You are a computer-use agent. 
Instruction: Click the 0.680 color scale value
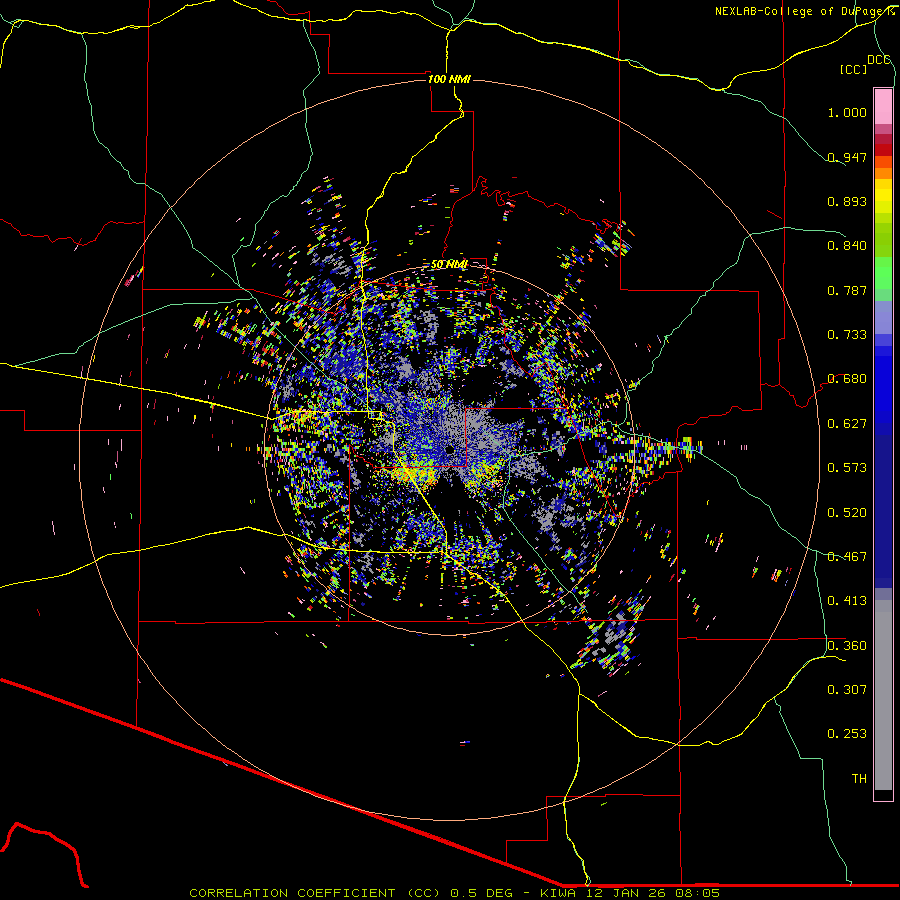[x=847, y=379]
